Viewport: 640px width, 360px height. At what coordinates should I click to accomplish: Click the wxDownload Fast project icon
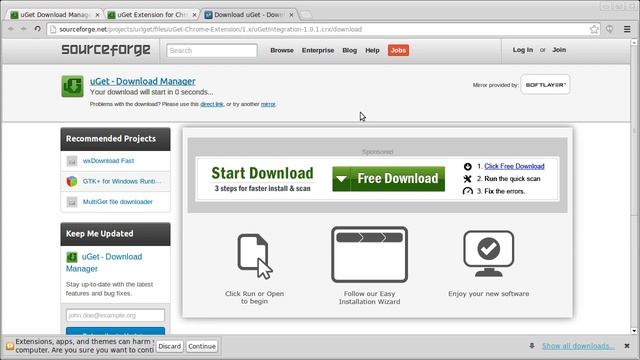click(72, 161)
